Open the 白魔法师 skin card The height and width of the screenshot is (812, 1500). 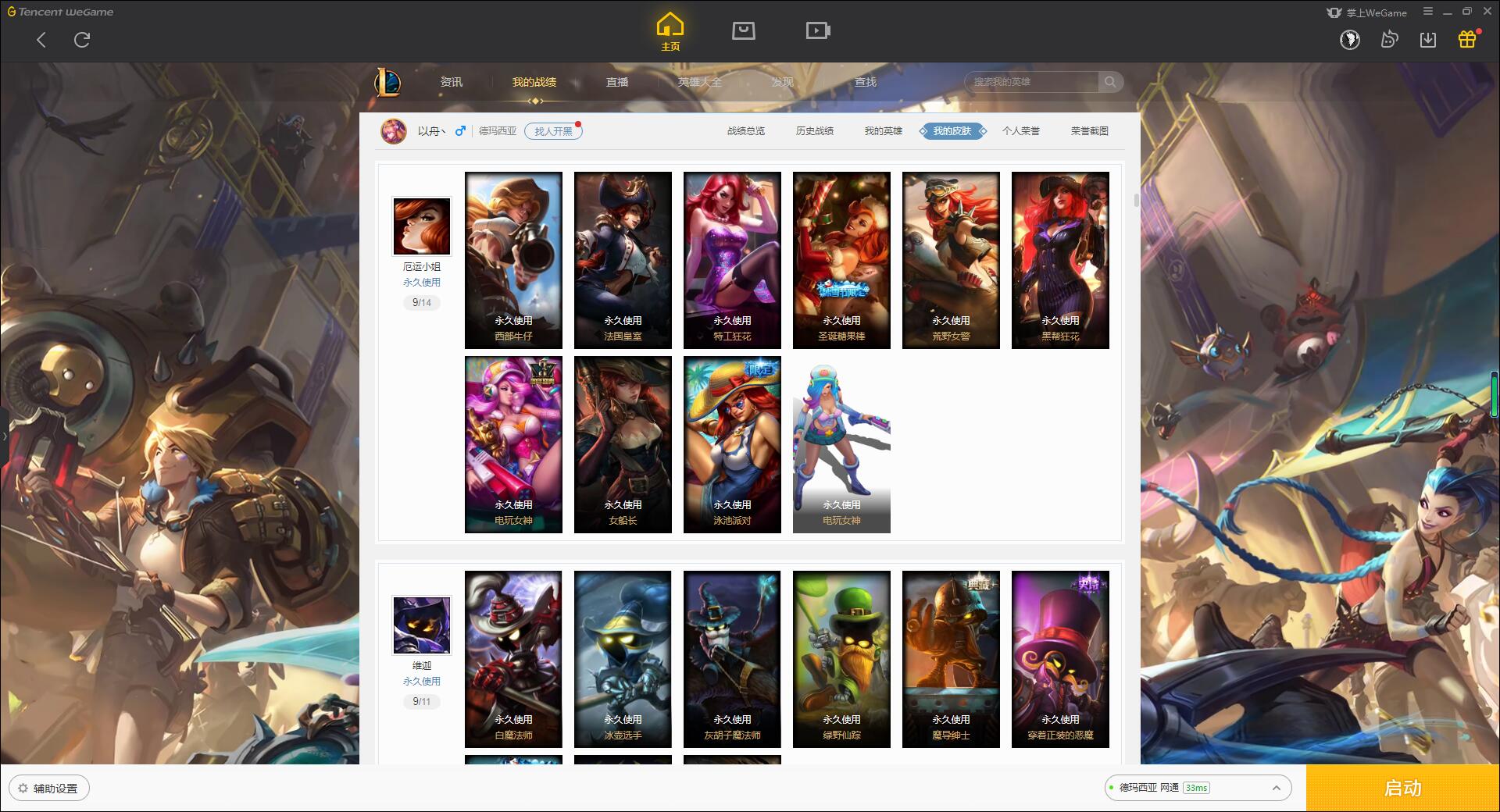click(513, 659)
